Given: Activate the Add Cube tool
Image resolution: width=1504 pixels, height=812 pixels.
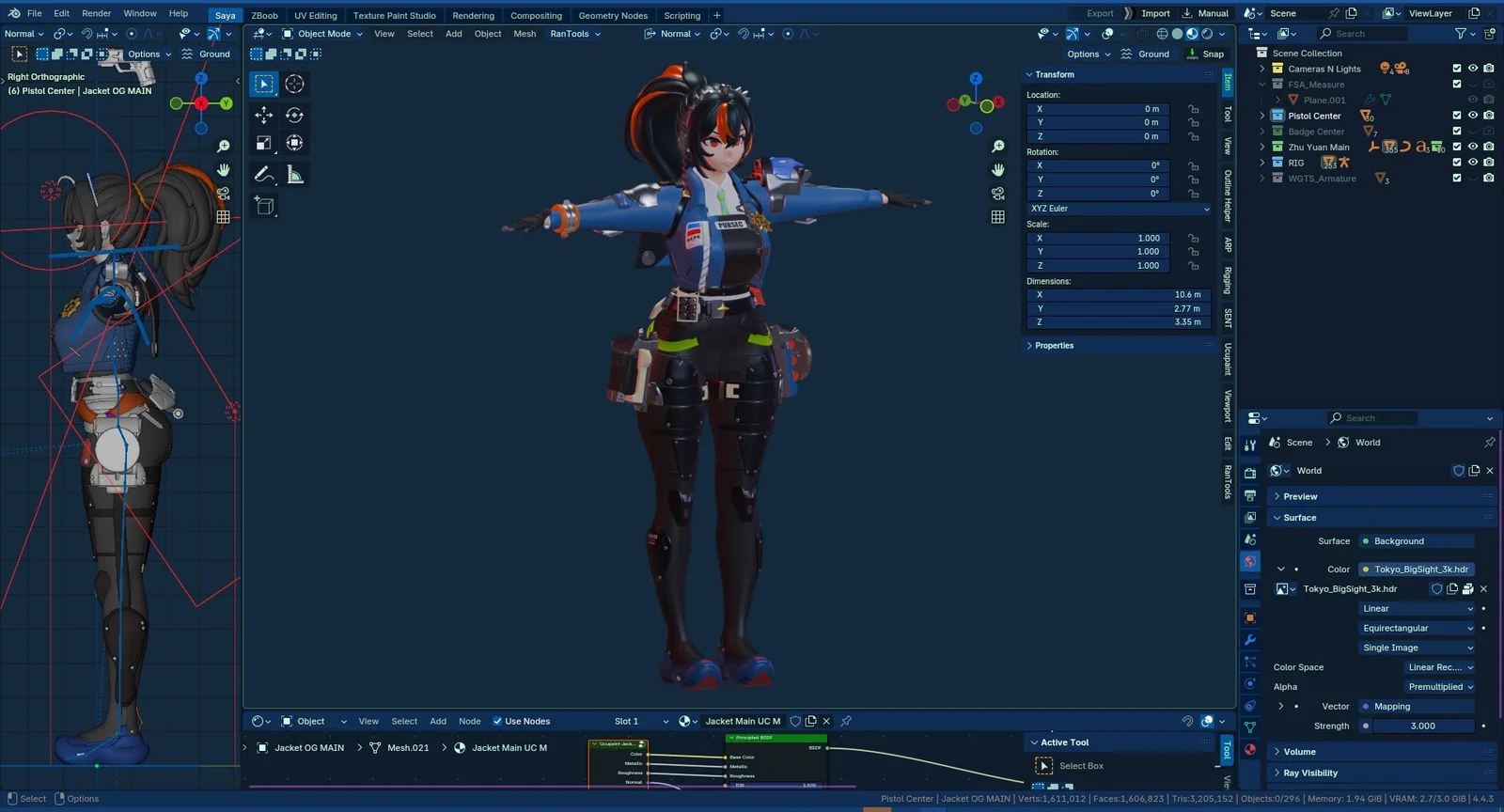Looking at the screenshot, I should [x=264, y=205].
